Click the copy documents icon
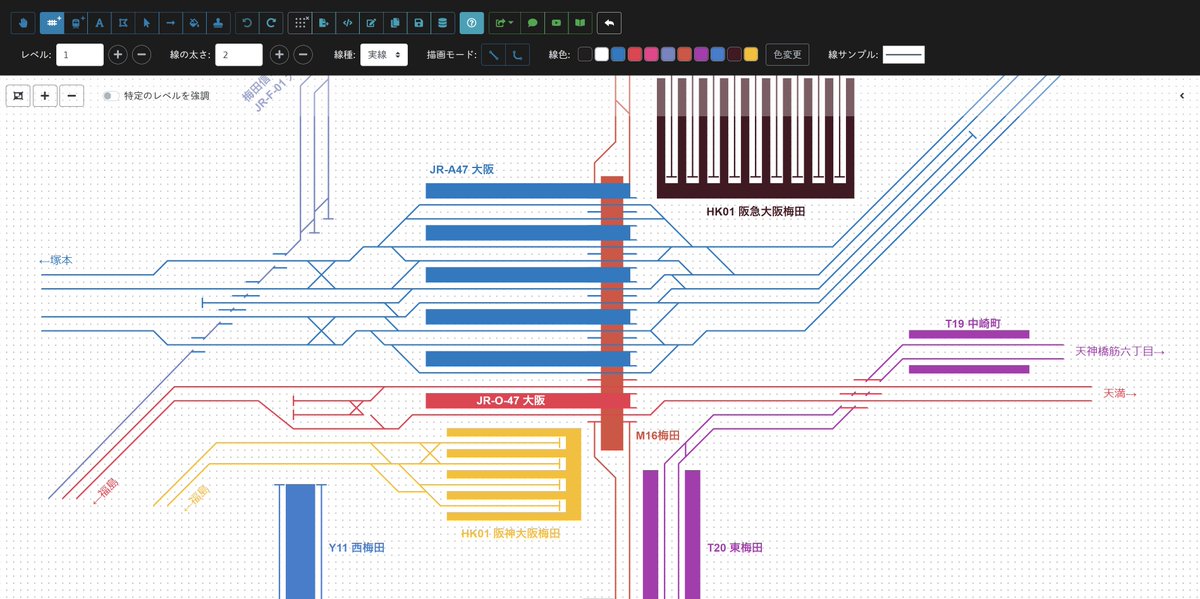The height and width of the screenshot is (599, 1200). 395,22
